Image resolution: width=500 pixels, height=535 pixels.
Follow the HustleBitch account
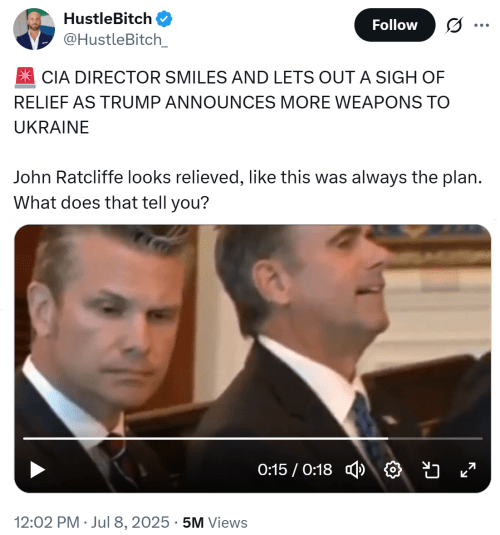pyautogui.click(x=395, y=25)
